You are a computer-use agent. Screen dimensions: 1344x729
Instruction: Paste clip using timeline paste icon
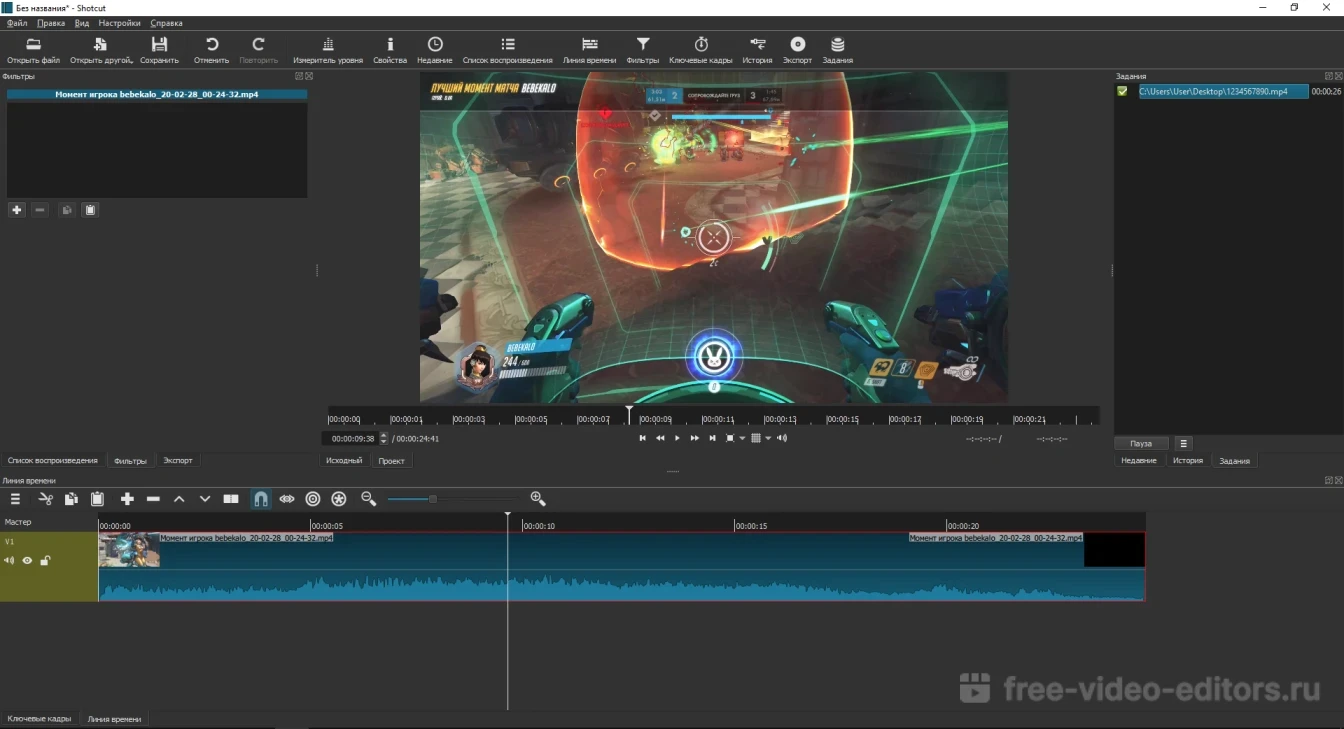tap(97, 499)
